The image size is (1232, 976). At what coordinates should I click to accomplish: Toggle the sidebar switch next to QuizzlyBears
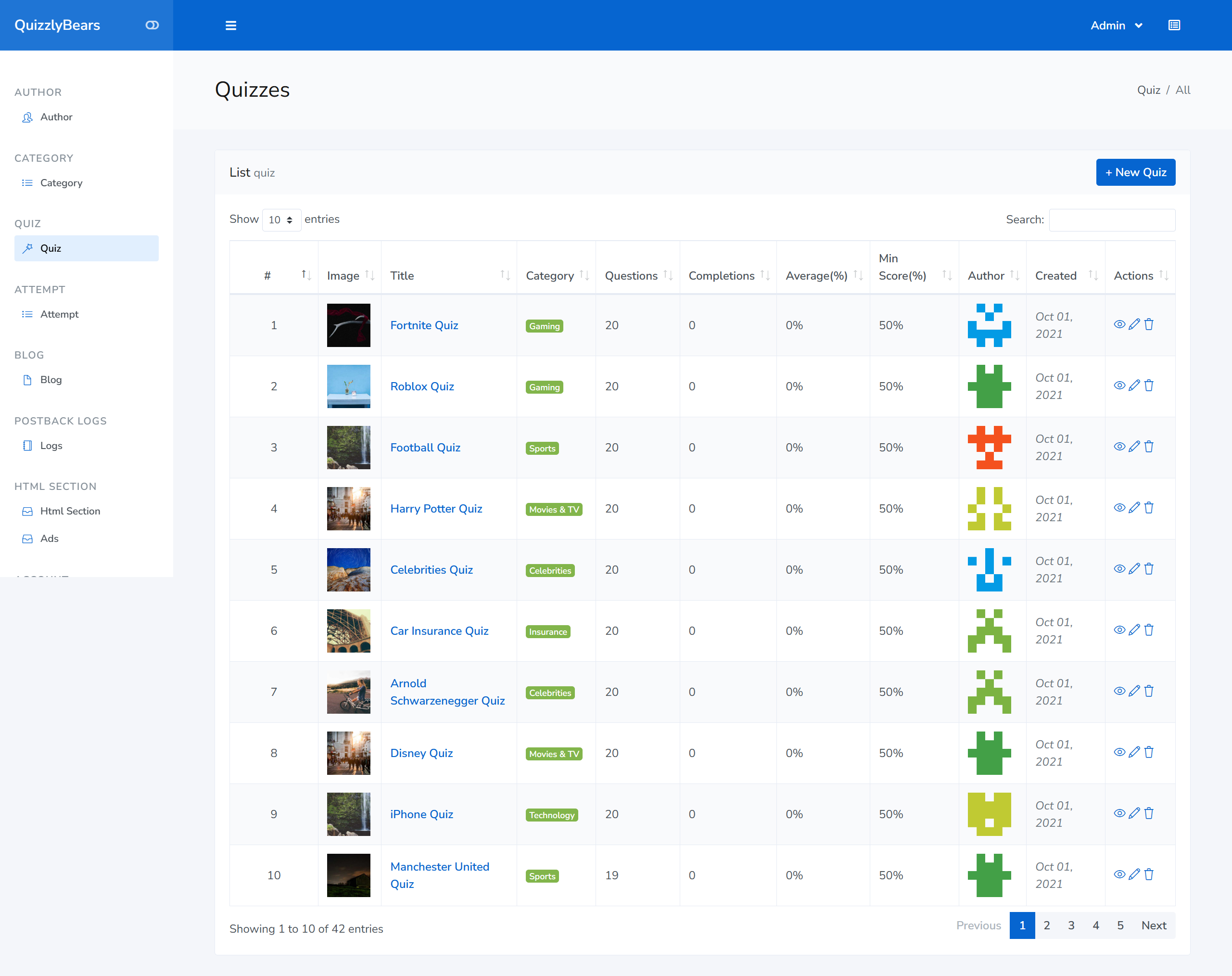(152, 25)
